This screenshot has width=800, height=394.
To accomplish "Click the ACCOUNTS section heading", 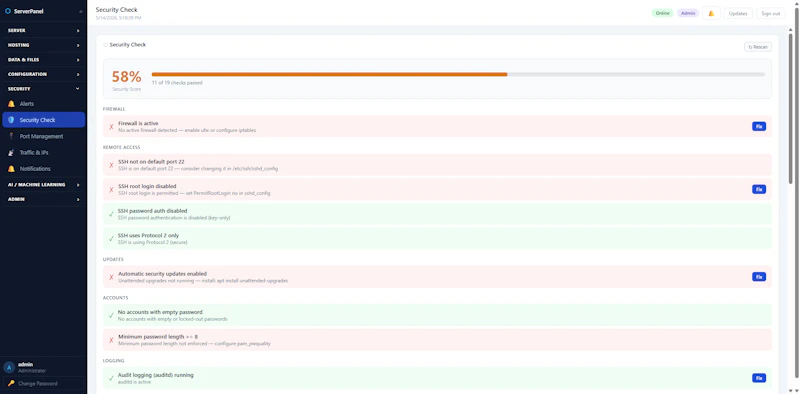I will pos(115,298).
